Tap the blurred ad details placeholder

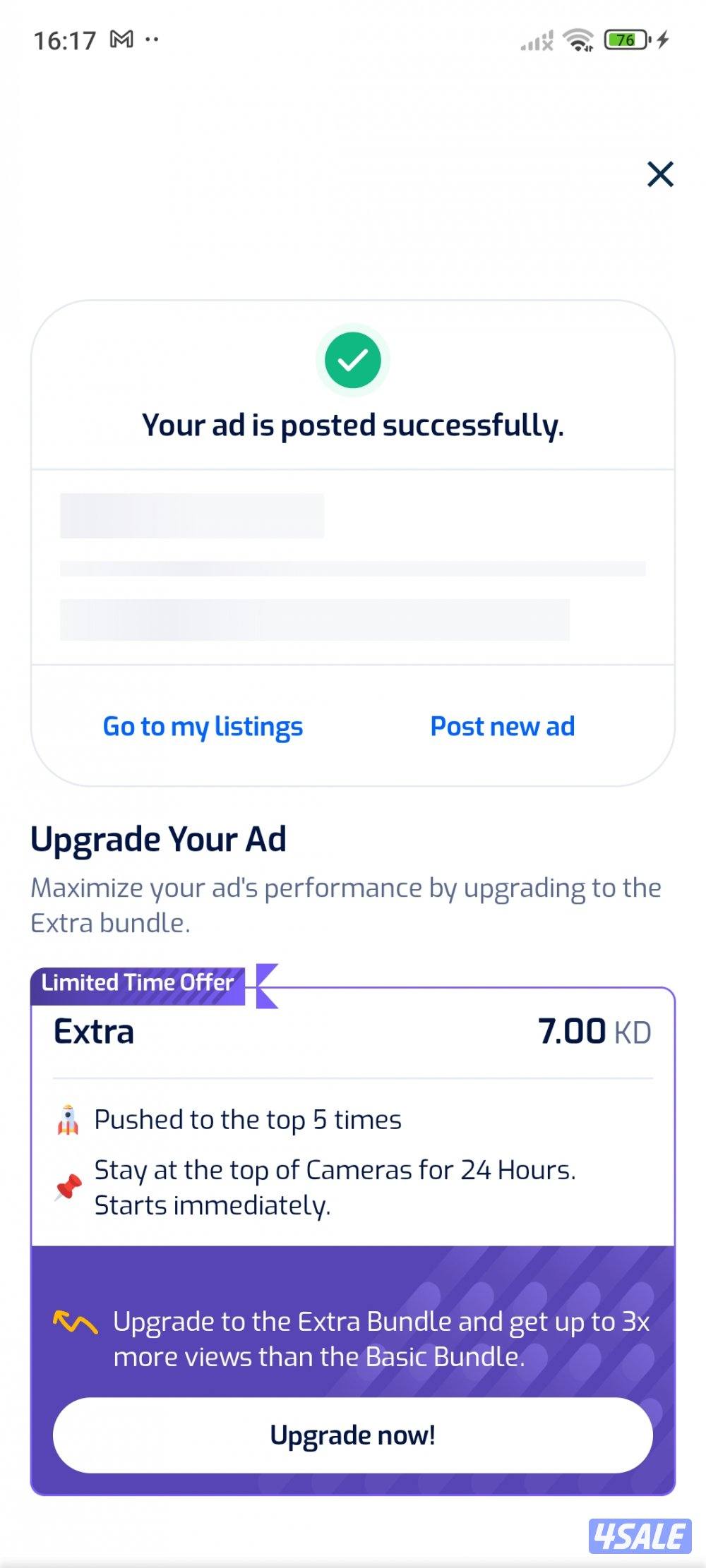point(352,567)
